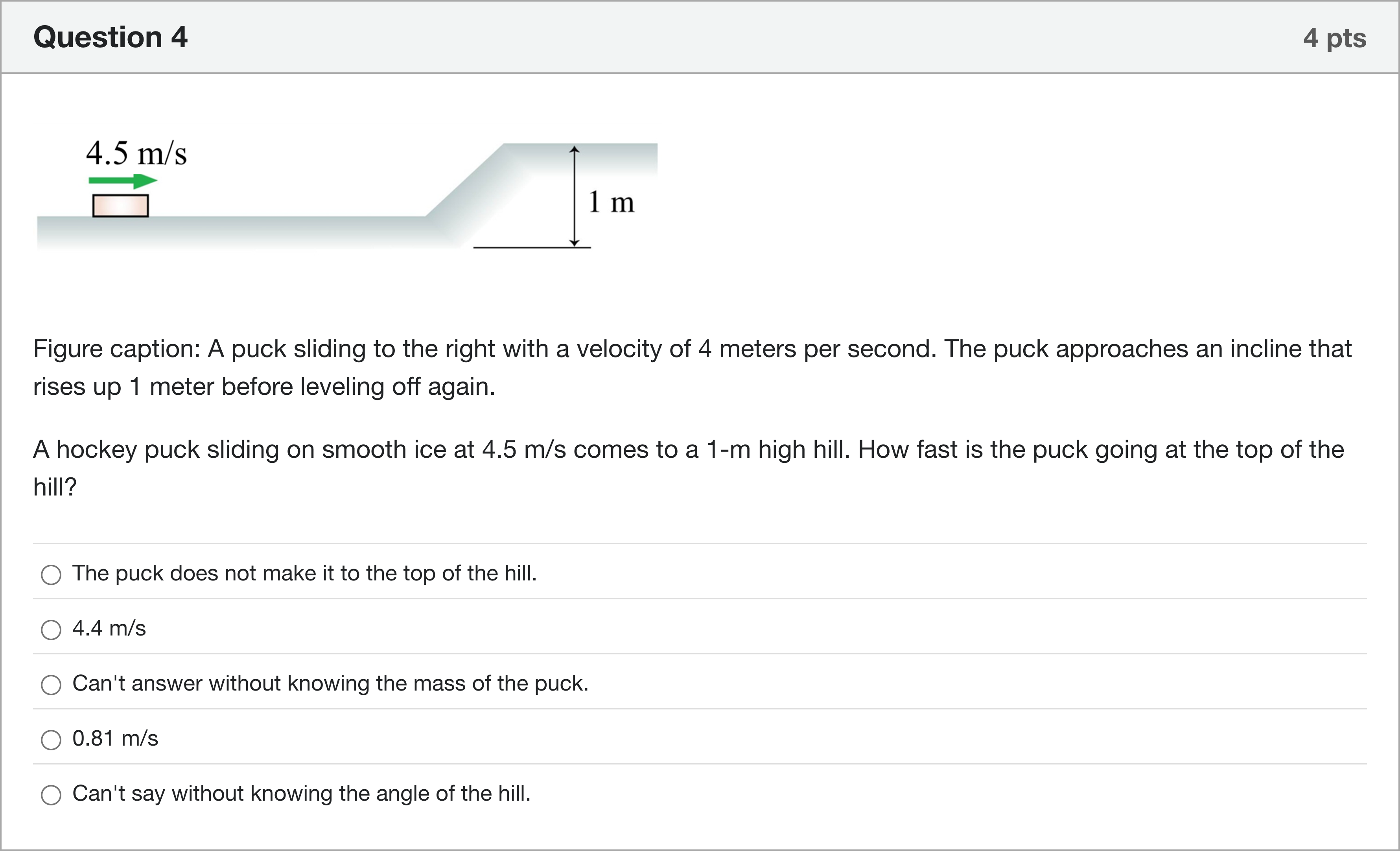The image size is (1400, 851).
Task: Click the 'Can't say without knowing the angle' text
Action: (301, 794)
